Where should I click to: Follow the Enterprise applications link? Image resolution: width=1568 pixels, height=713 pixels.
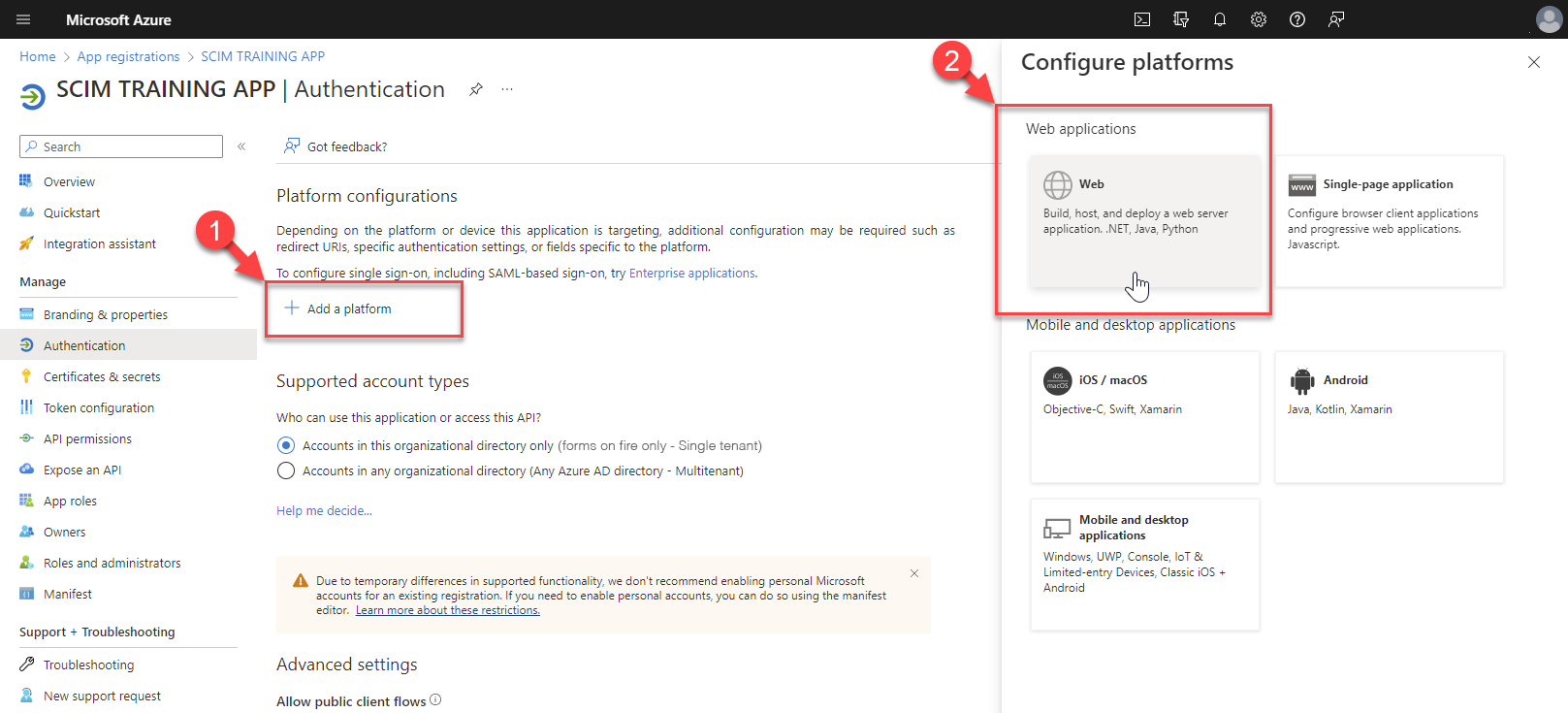(x=692, y=274)
